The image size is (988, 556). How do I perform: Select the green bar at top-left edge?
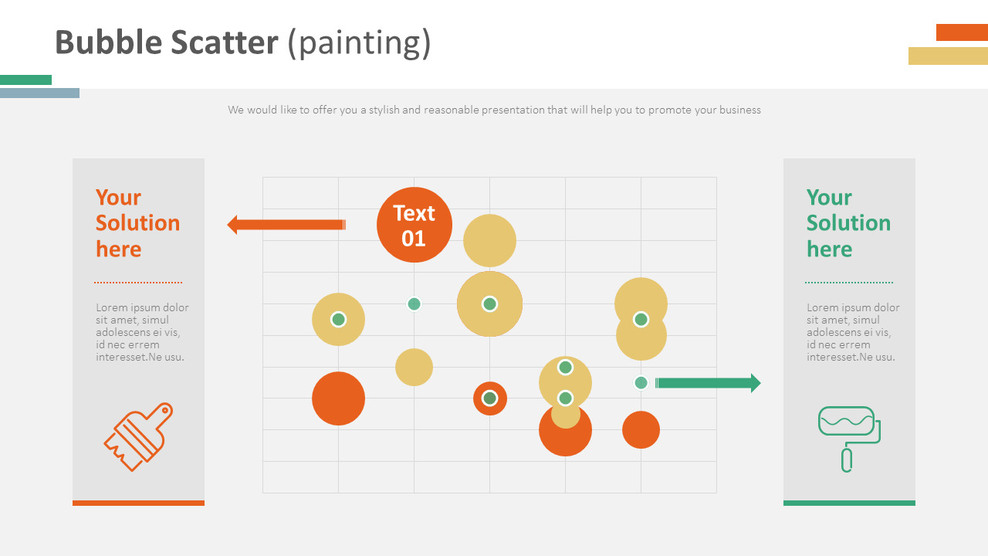pos(26,80)
